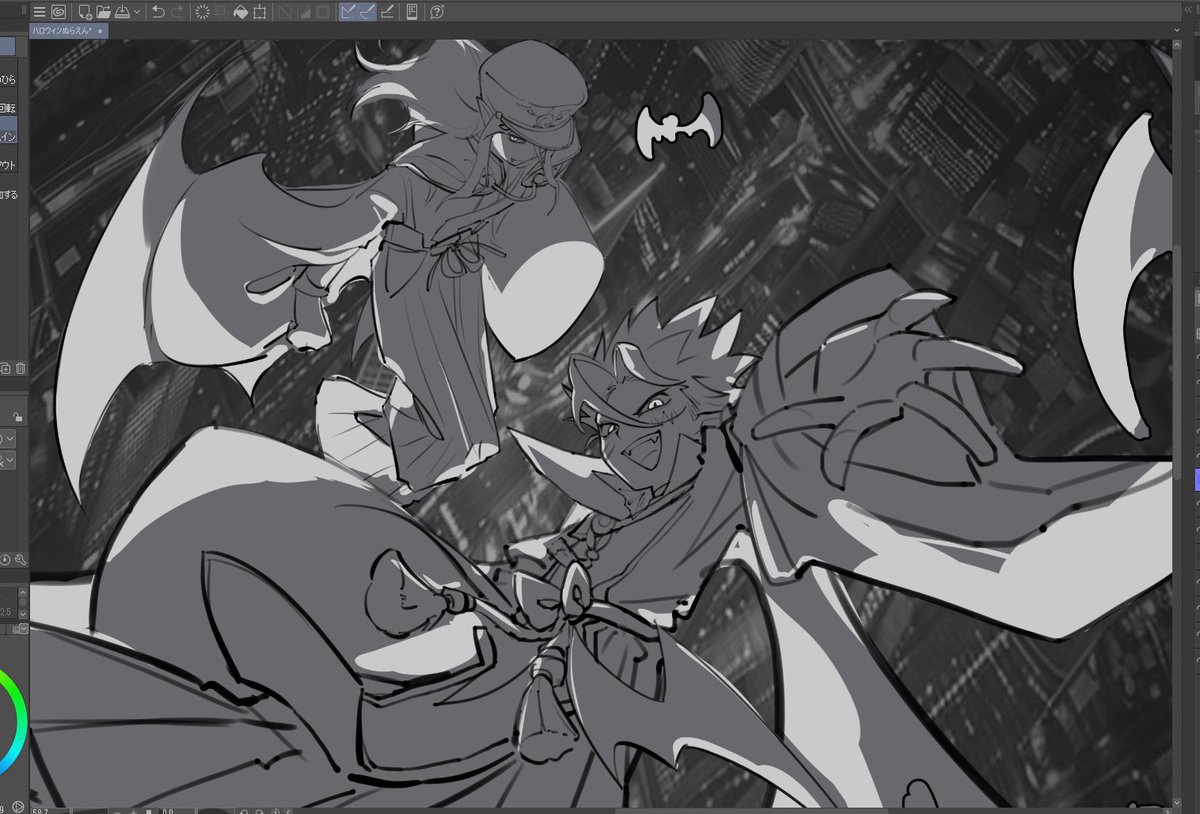Screen dimensions: 1200x814
Task: Close the ハロウィンぬらえん tab via its dot
Action: [x=101, y=31]
